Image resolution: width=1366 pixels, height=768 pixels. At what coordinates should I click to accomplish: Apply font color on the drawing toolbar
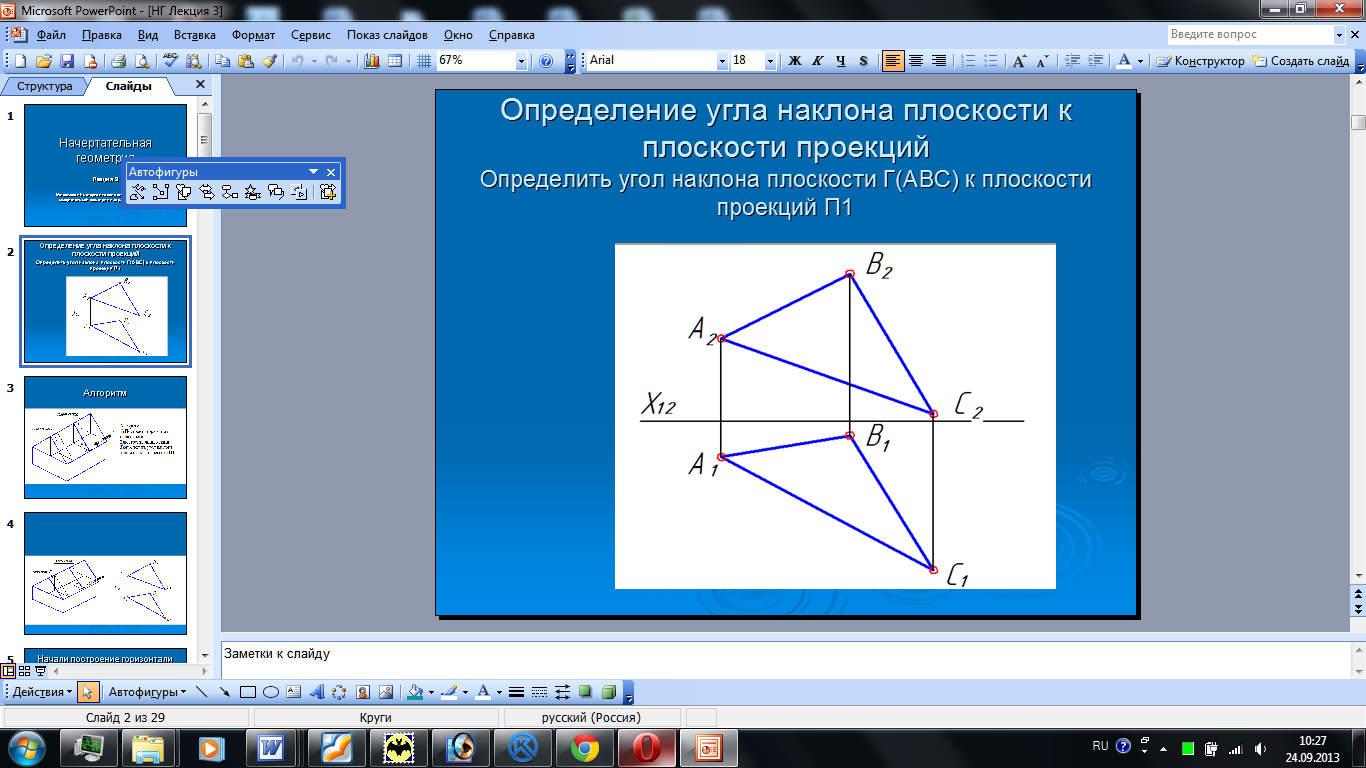pos(484,692)
